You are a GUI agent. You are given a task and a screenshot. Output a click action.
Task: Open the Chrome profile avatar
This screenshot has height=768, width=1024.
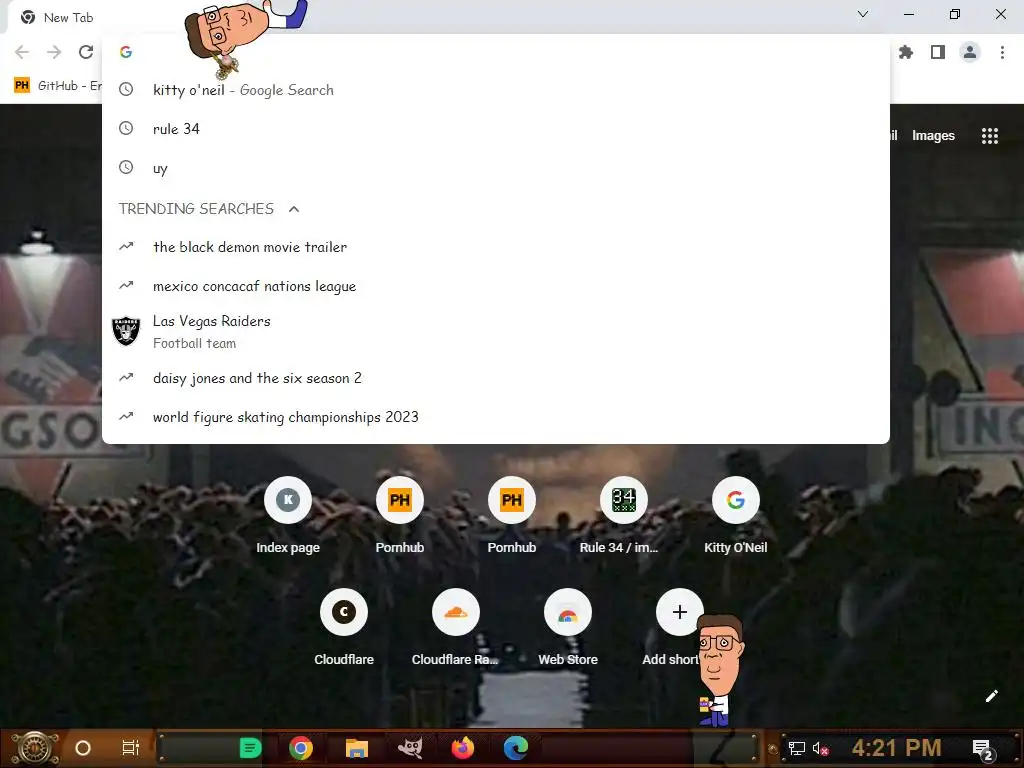(x=970, y=52)
